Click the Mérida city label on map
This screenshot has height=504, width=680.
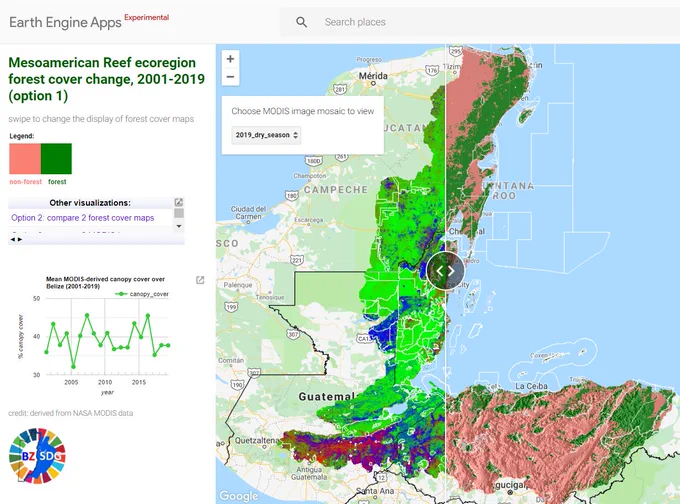[373, 76]
